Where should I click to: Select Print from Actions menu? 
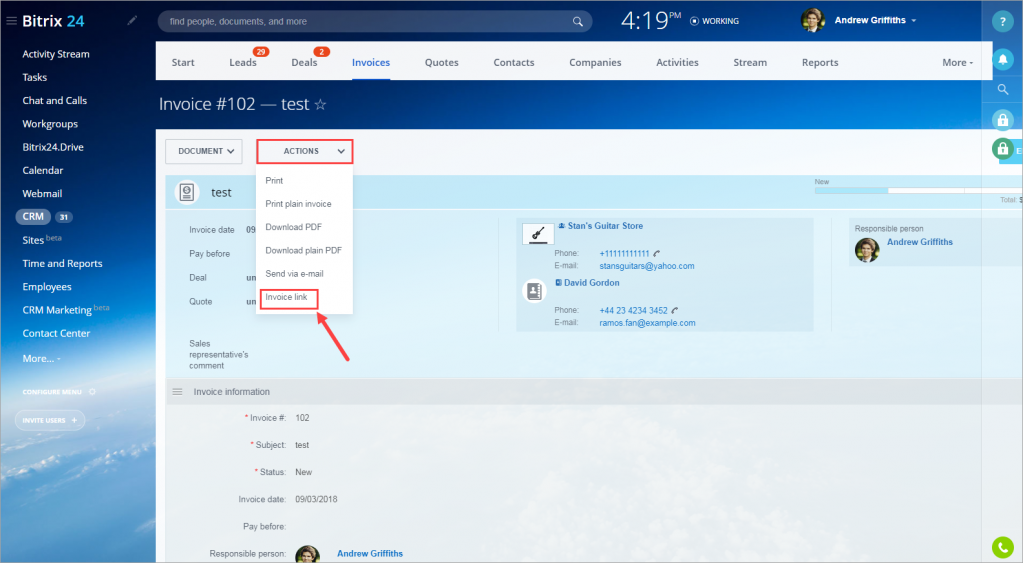click(274, 181)
